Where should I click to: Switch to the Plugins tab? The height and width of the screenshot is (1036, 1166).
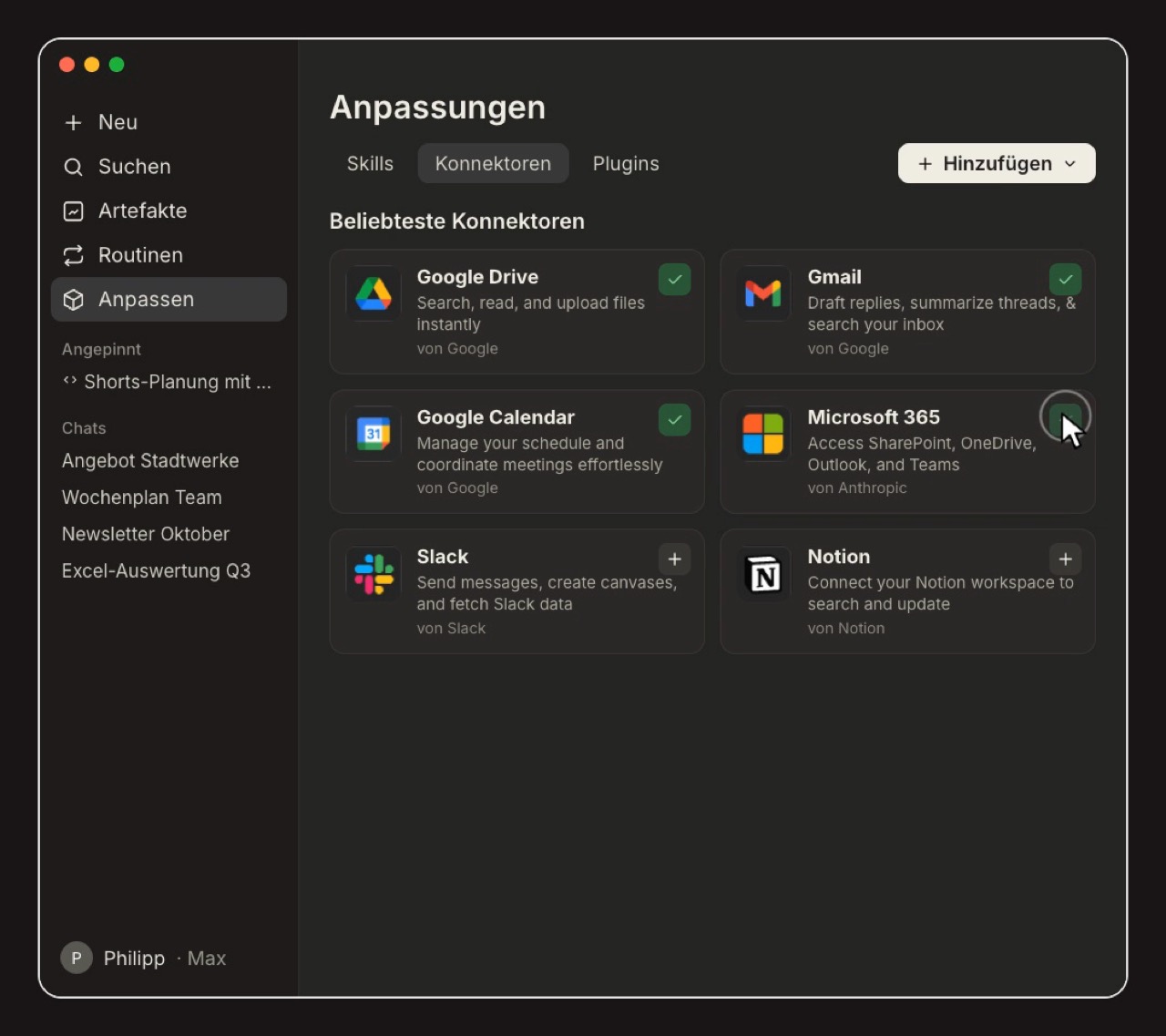pyautogui.click(x=626, y=164)
